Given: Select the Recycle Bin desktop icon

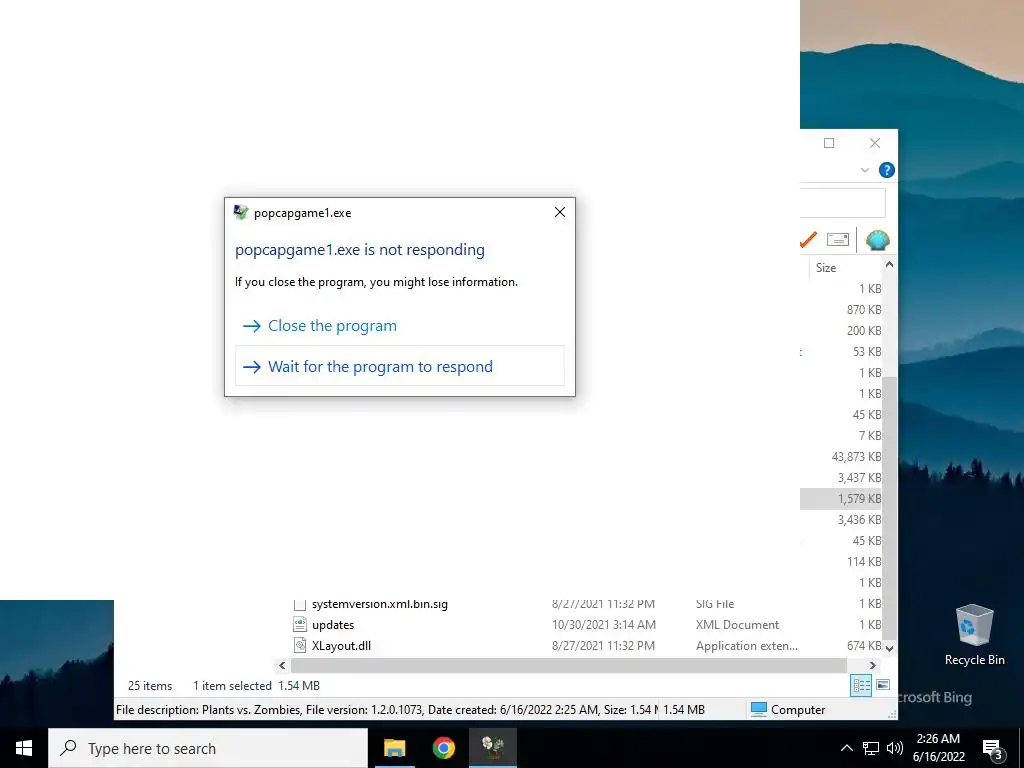Looking at the screenshot, I should (974, 634).
